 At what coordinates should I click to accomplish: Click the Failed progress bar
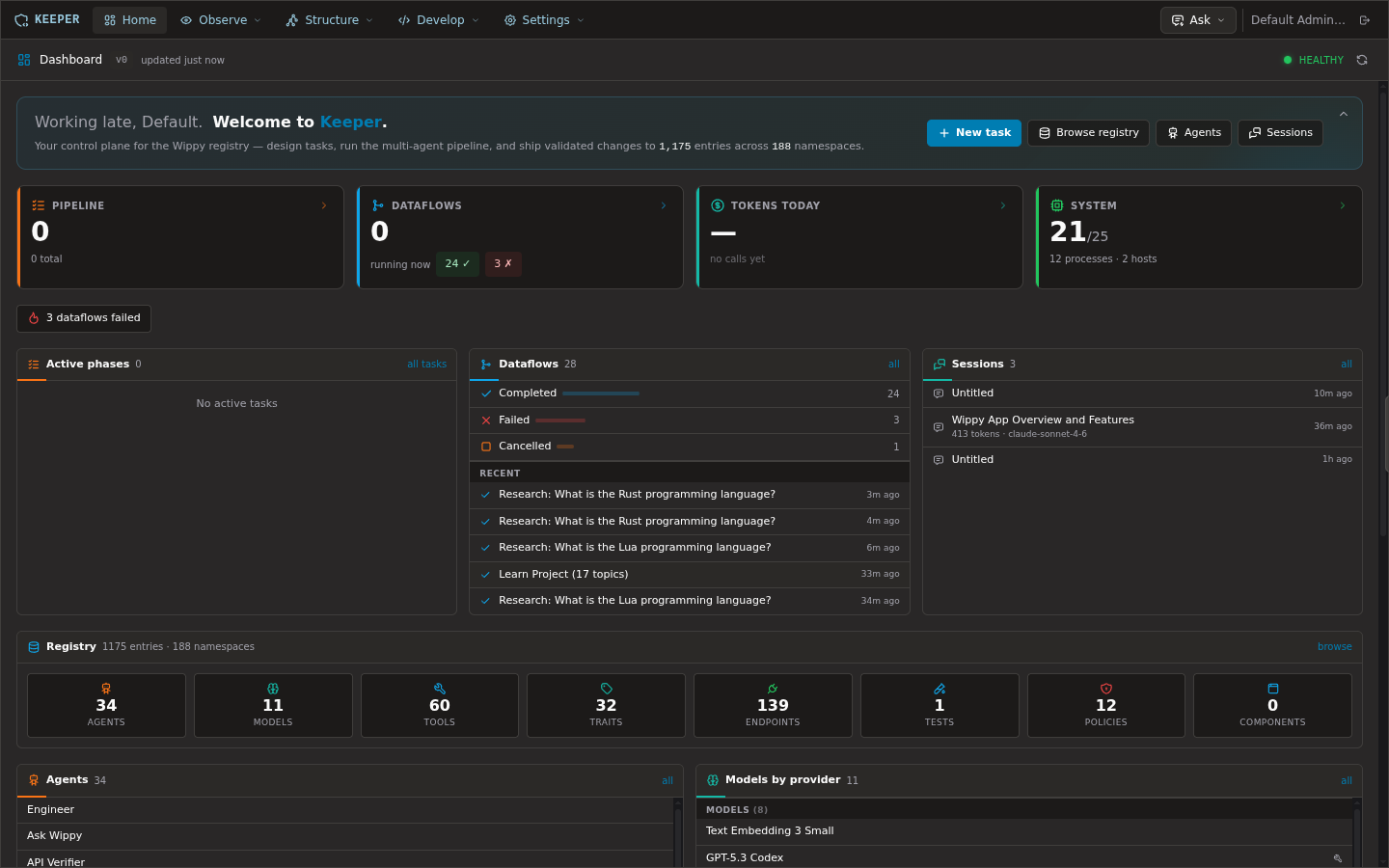[x=560, y=420]
